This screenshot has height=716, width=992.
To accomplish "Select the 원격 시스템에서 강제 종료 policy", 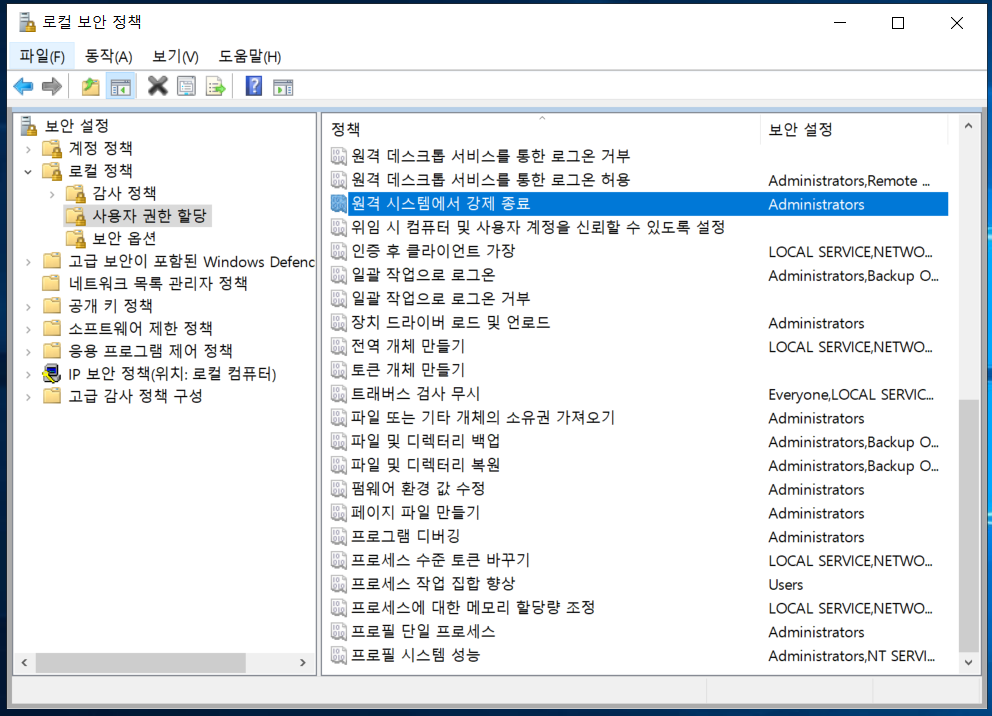I will 638,204.
